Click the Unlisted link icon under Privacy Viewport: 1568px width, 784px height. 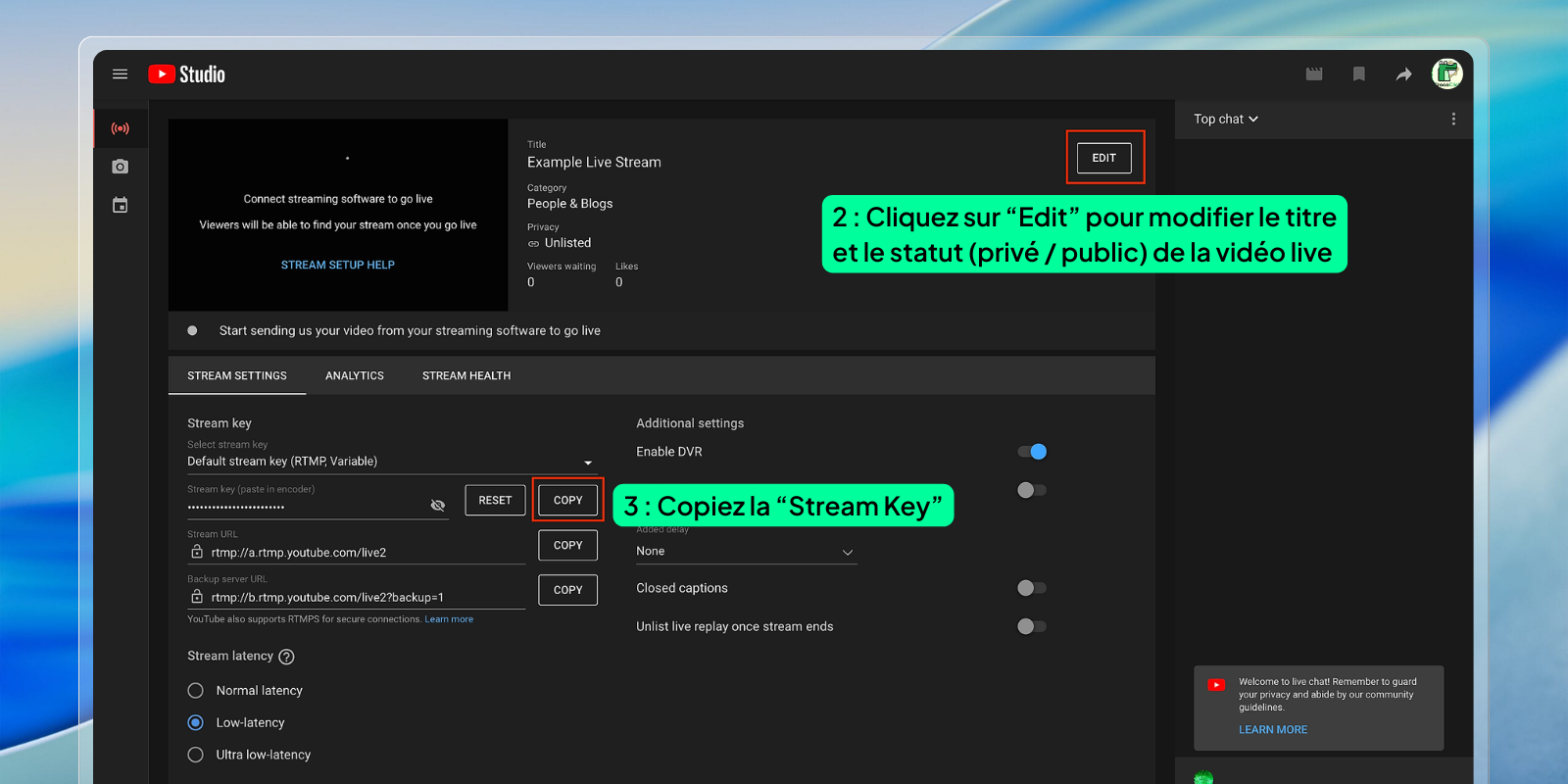pyautogui.click(x=533, y=243)
